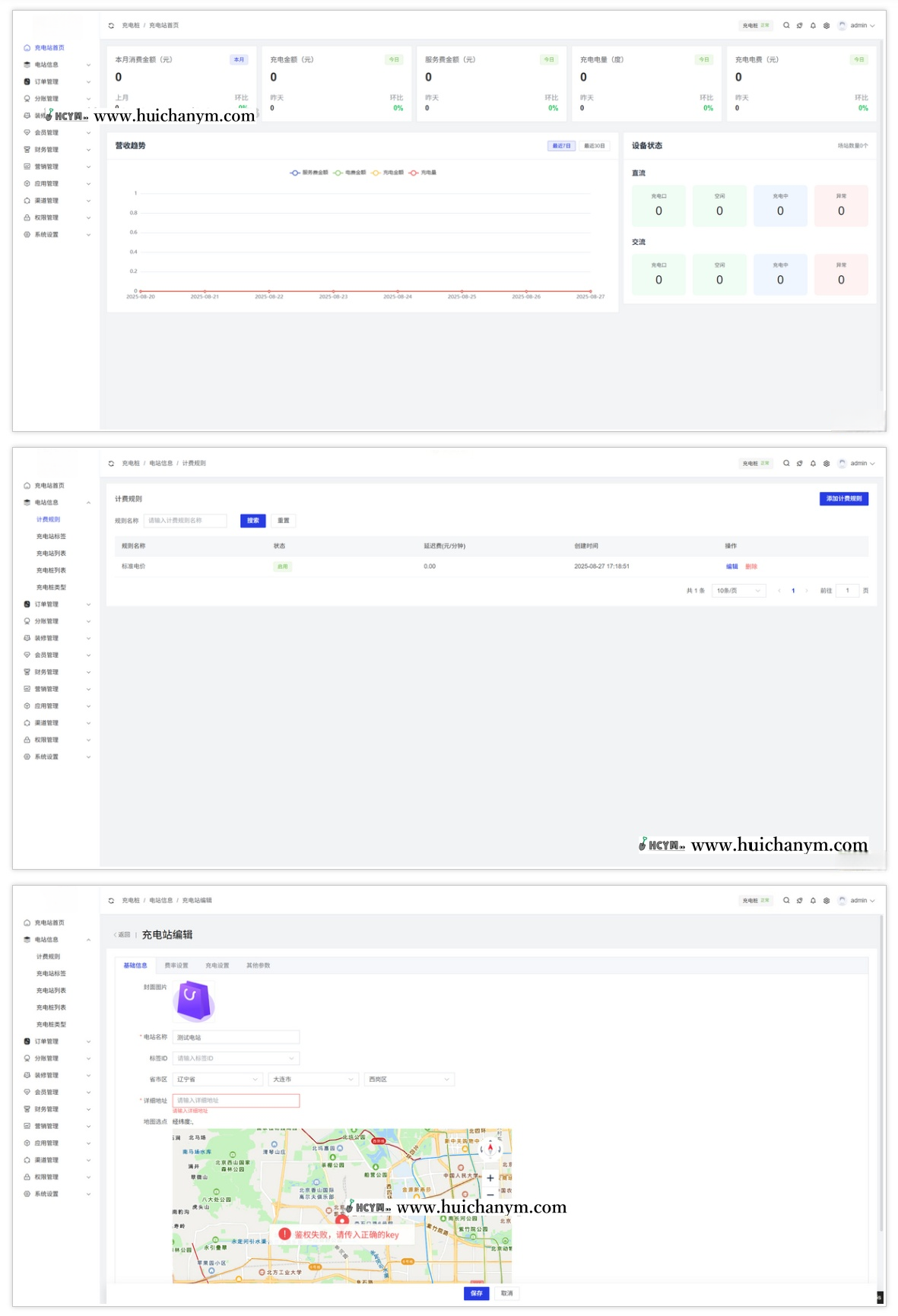Toggle the 服务费金额 legend series in the chart
The height and width of the screenshot is (1316, 898).
tap(309, 173)
